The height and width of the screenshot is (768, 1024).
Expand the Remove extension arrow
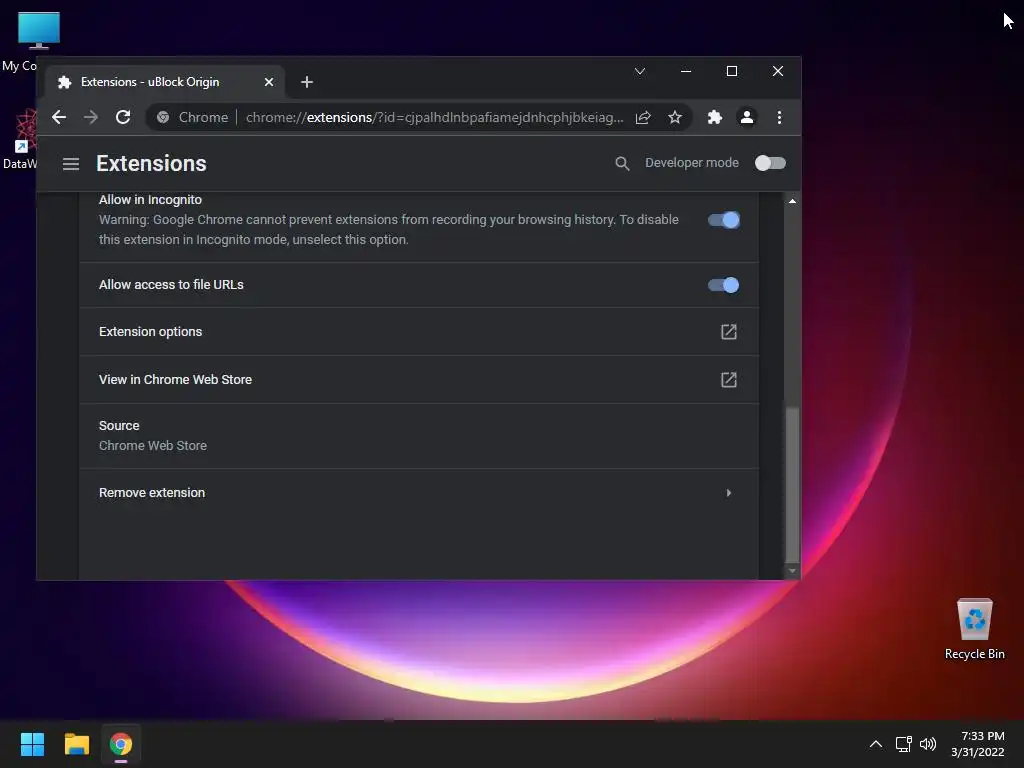pyautogui.click(x=729, y=493)
